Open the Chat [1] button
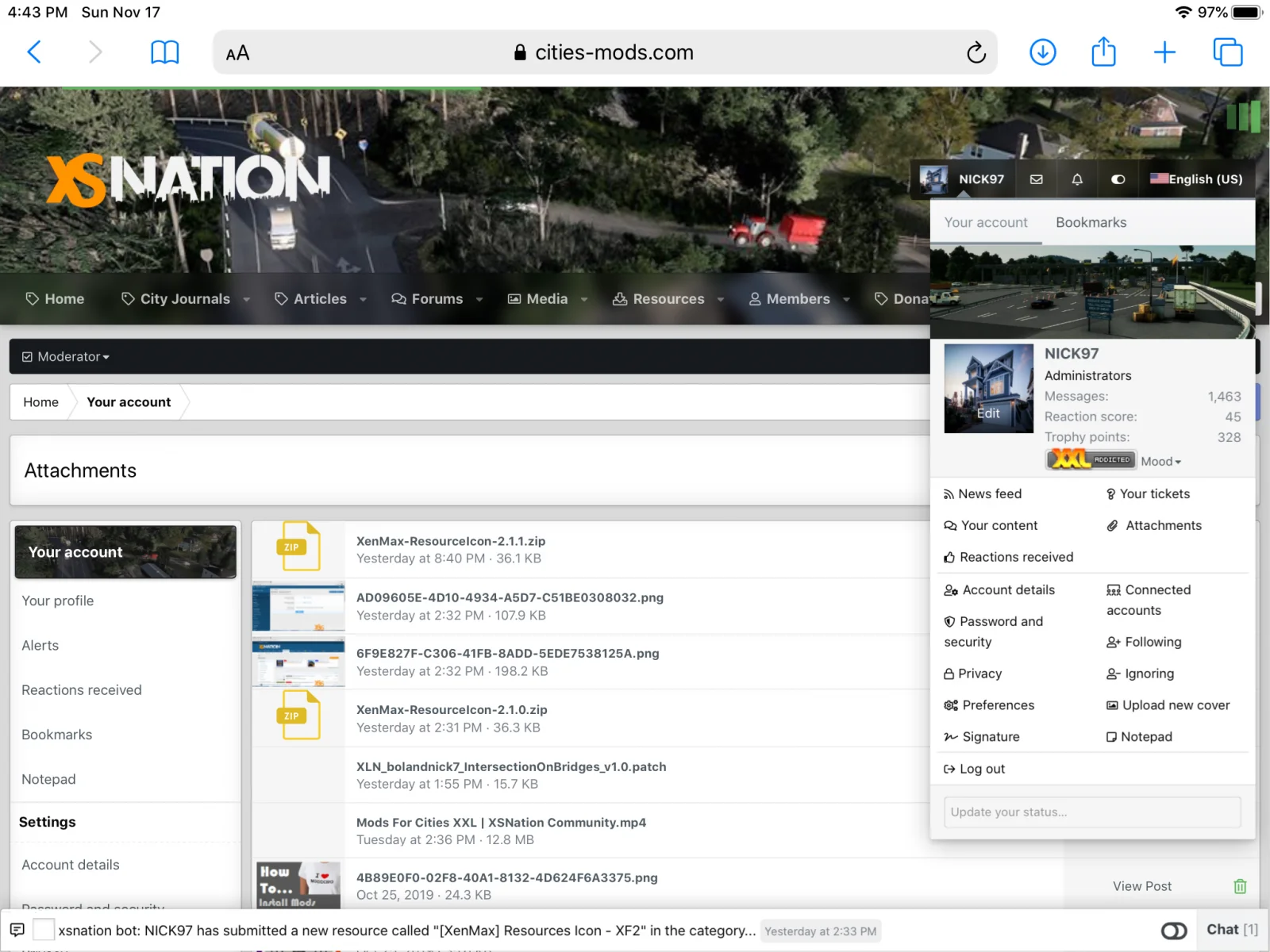1270x952 pixels. click(x=1232, y=930)
